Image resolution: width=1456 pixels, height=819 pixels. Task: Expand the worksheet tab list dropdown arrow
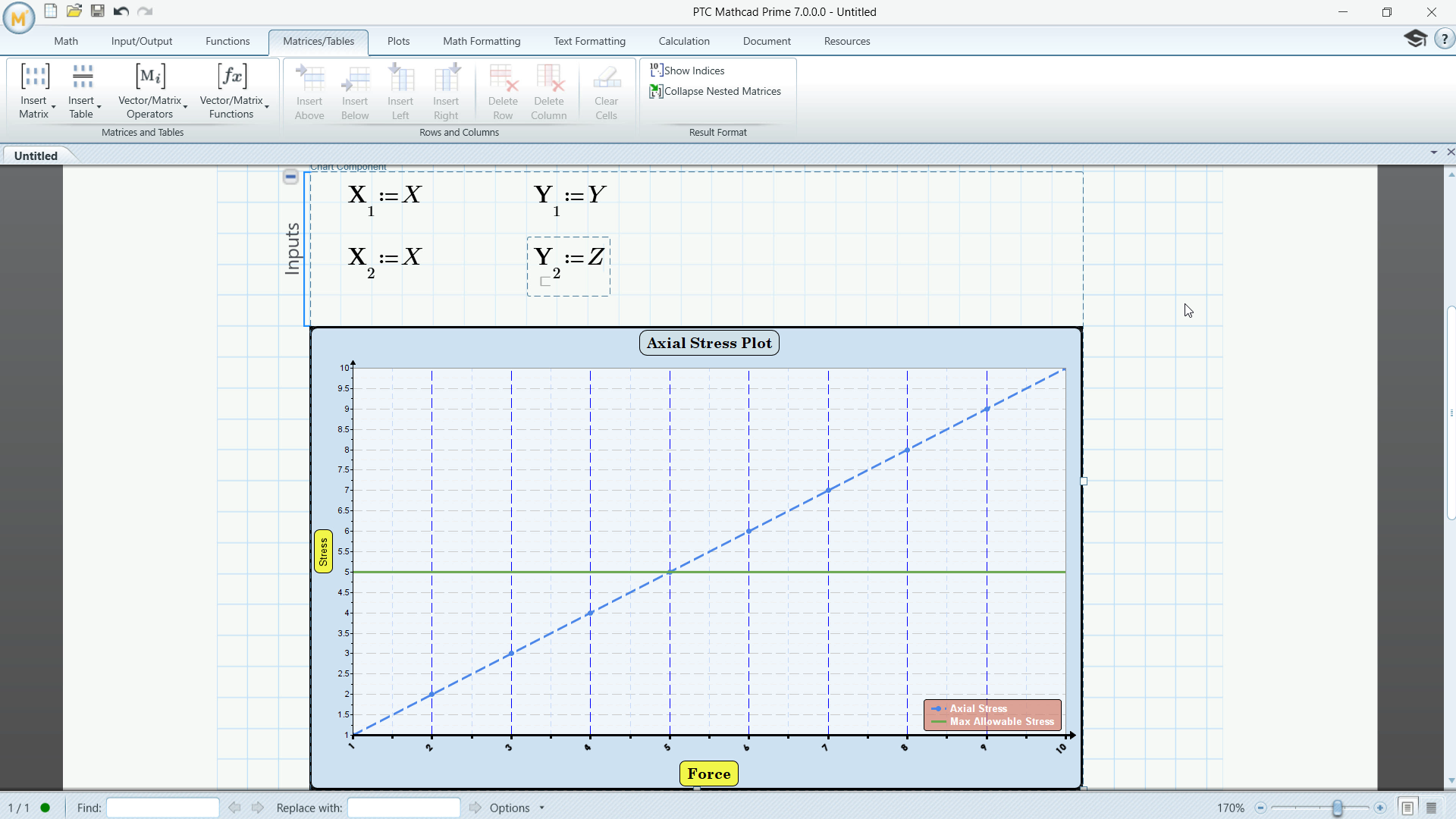point(1433,152)
